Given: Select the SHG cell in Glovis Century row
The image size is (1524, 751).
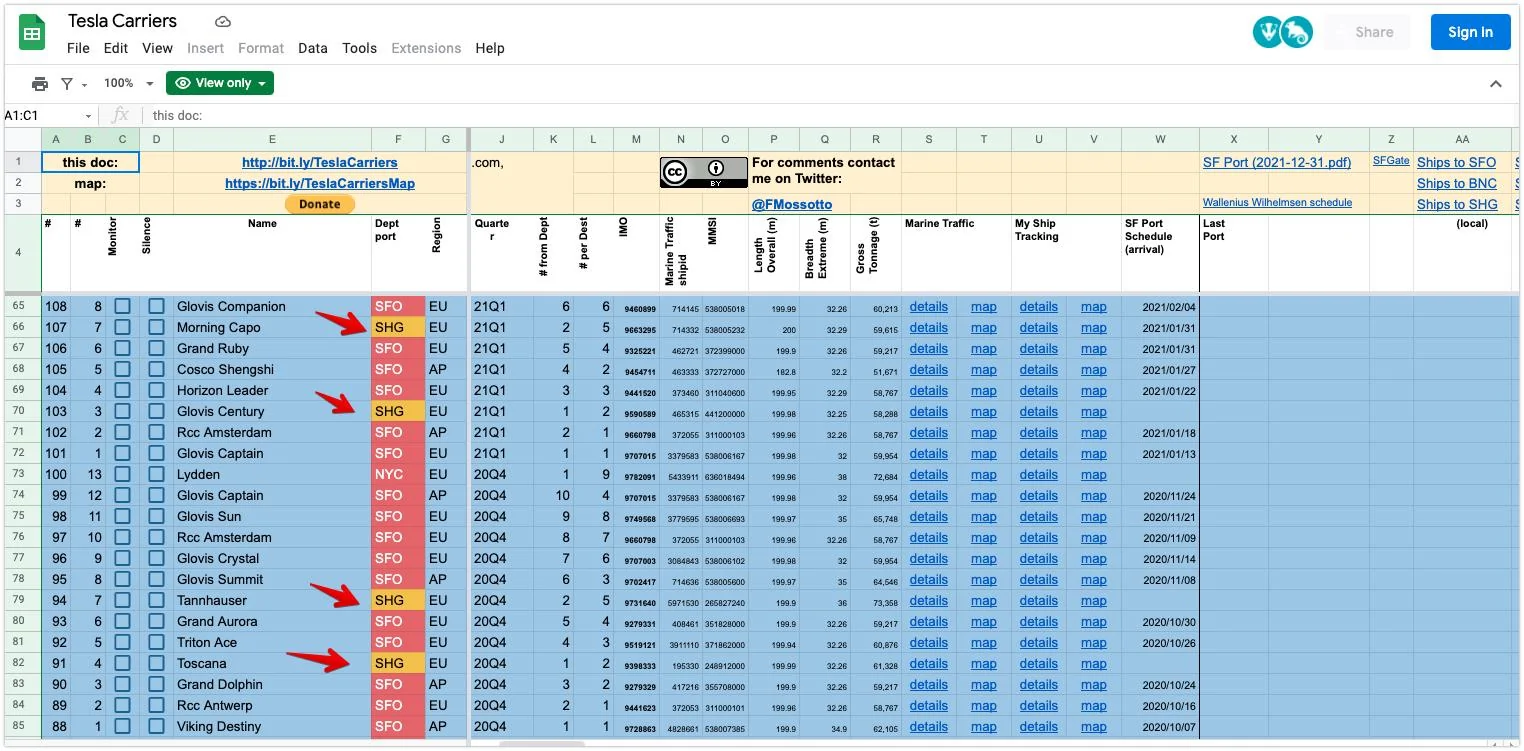Looking at the screenshot, I should 398,412.
